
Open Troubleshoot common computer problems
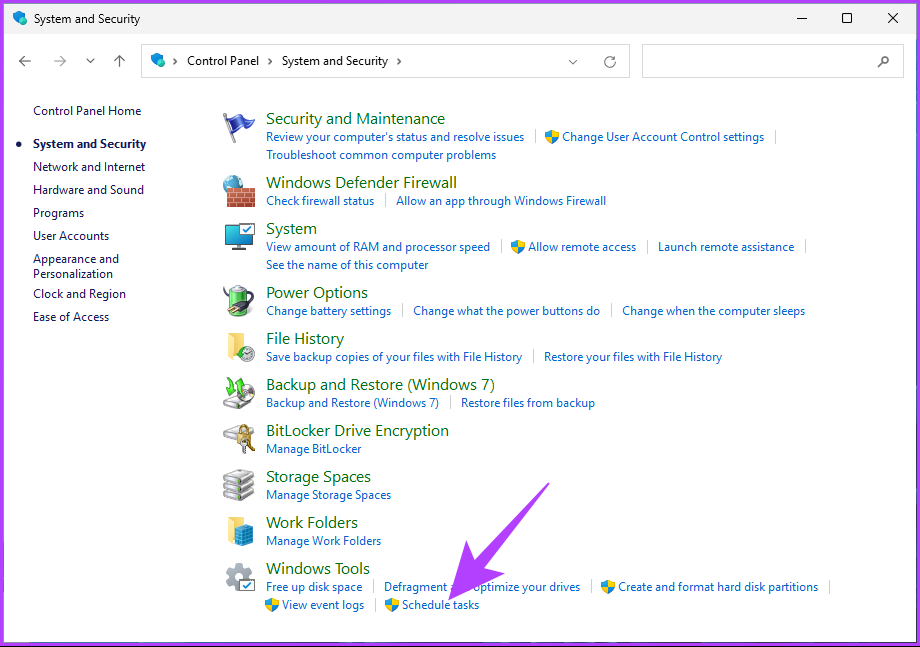381,155
